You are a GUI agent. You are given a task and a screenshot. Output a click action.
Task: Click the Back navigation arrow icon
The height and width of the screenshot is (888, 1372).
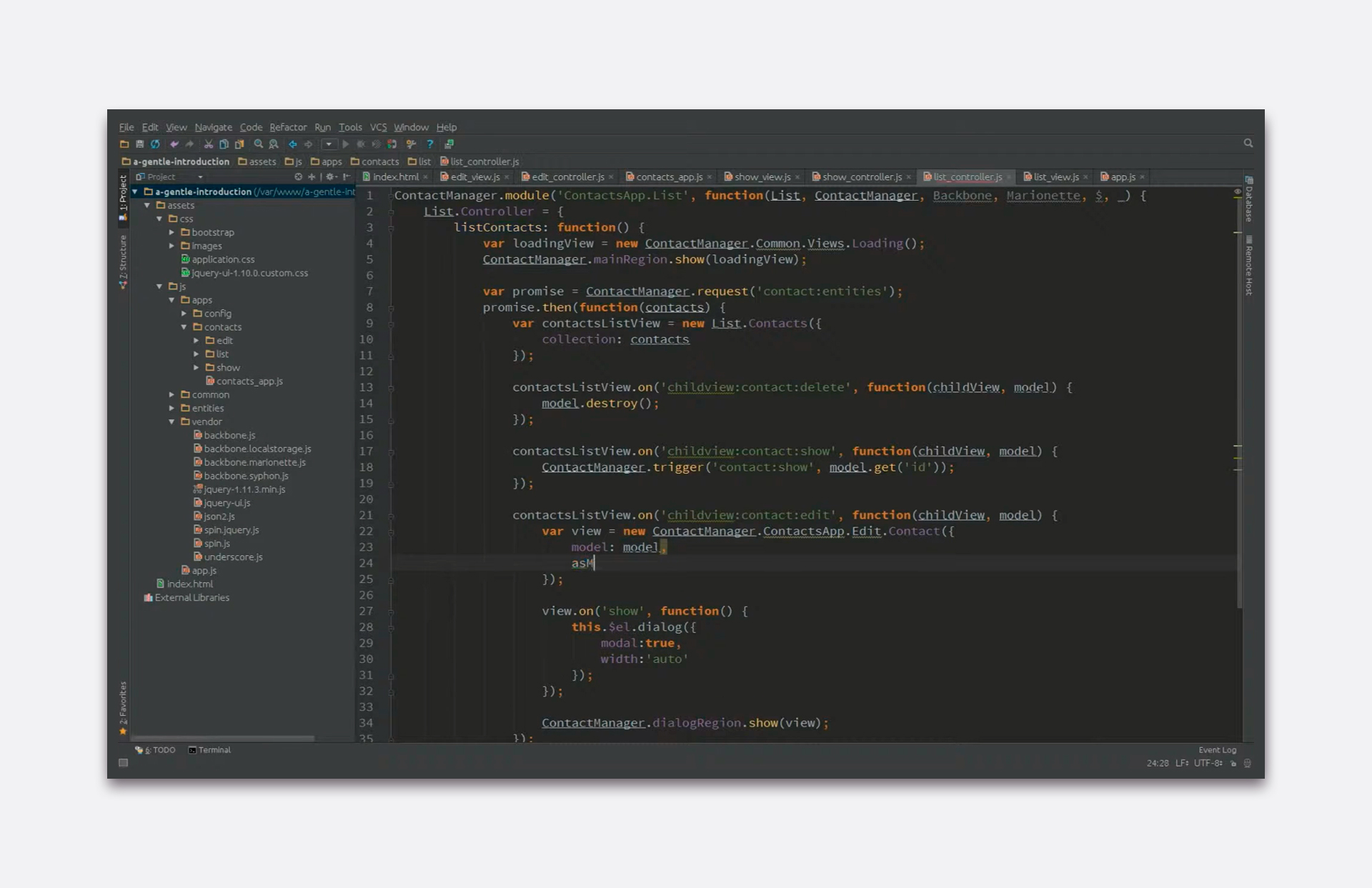(x=293, y=144)
